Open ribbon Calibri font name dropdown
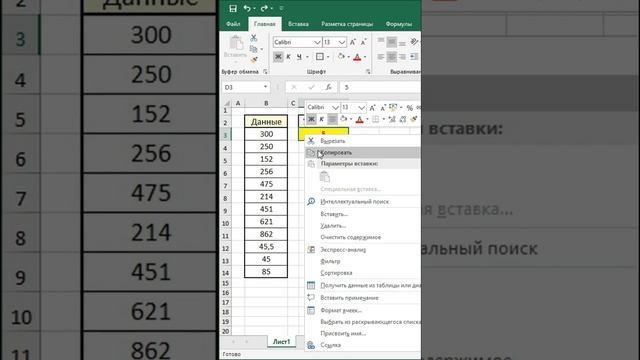The width and height of the screenshot is (640, 360). (317, 42)
